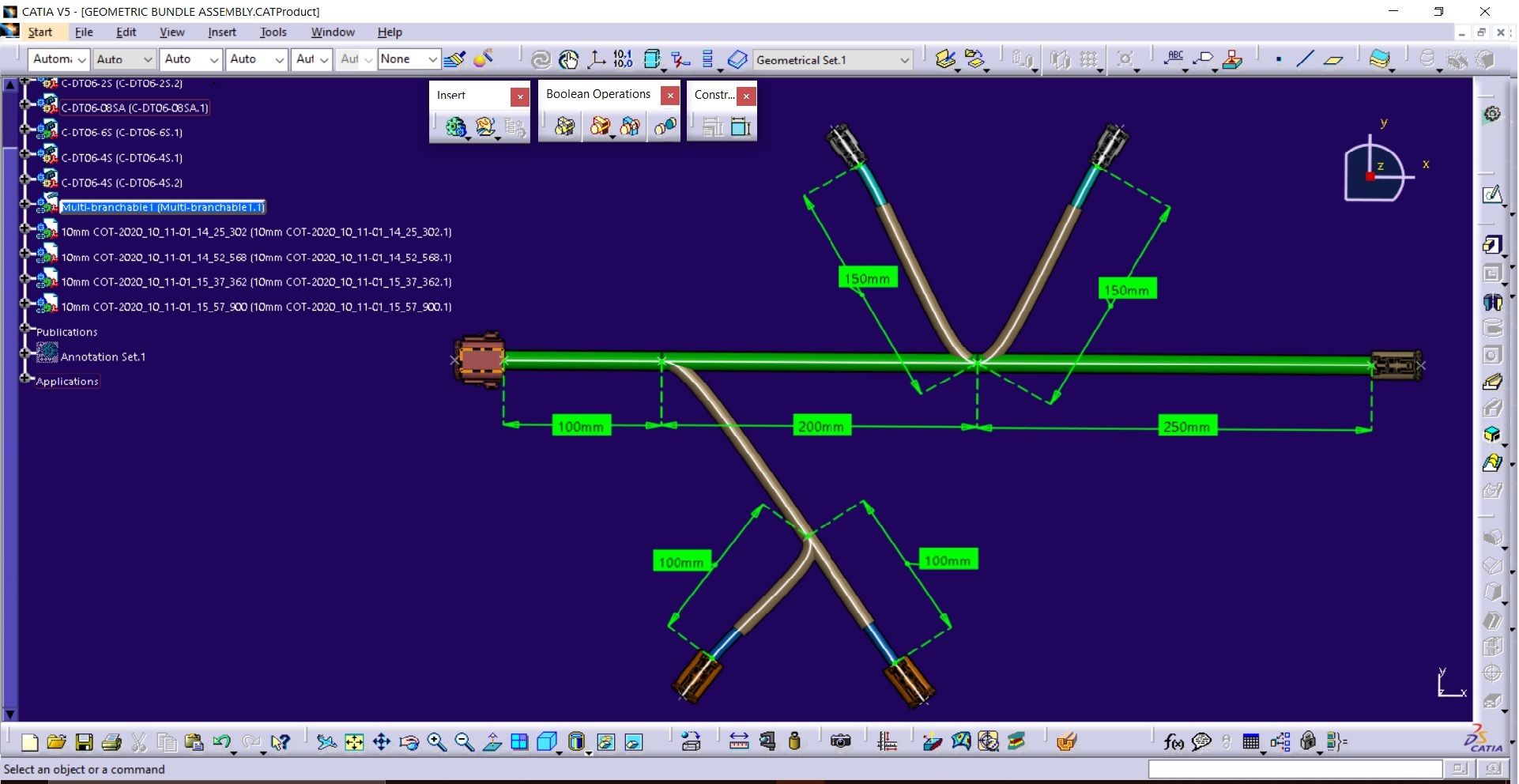Click the Fit All In icon
Viewport: 1519px width, 784px height.
[354, 741]
